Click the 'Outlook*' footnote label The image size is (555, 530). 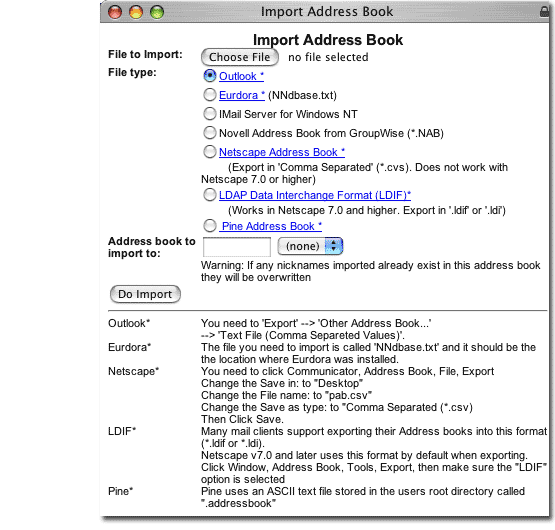click(129, 323)
